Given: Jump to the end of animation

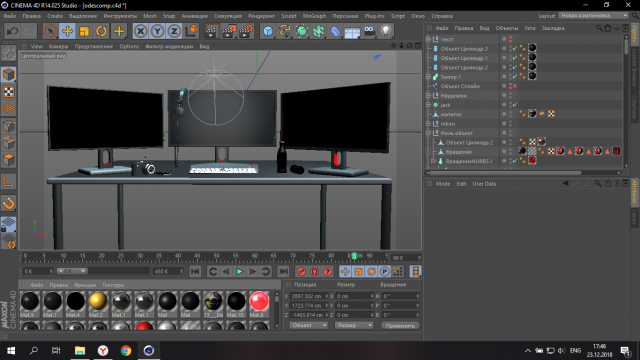Looking at the screenshot, I should pyautogui.click(x=283, y=271).
